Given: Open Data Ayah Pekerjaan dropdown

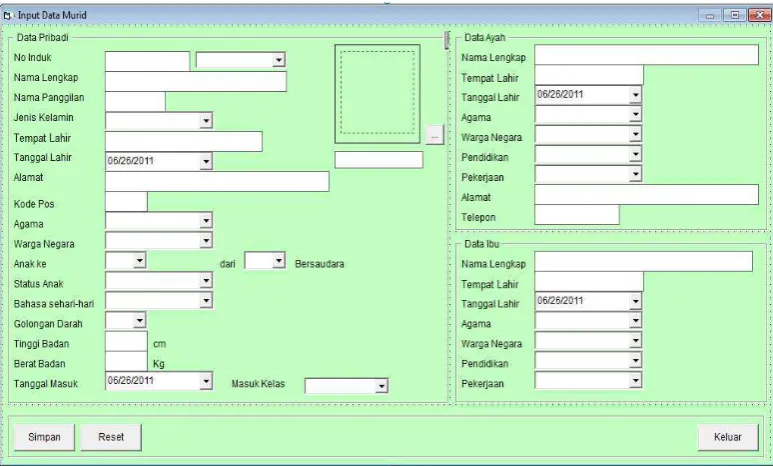Looking at the screenshot, I should point(635,174).
